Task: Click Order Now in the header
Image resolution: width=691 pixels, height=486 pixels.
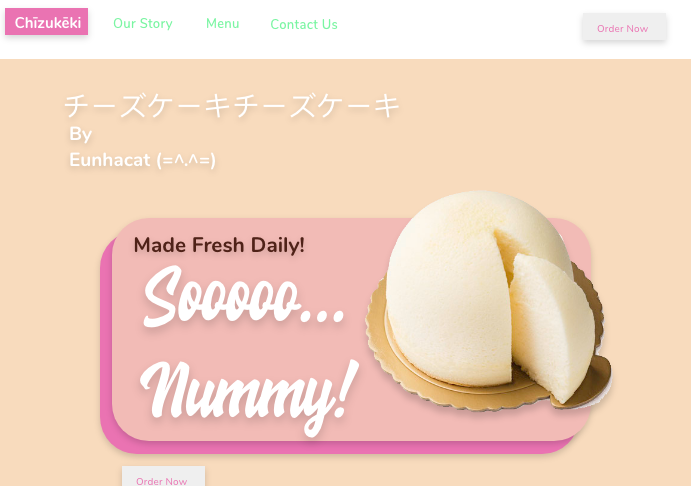Action: coord(624,27)
